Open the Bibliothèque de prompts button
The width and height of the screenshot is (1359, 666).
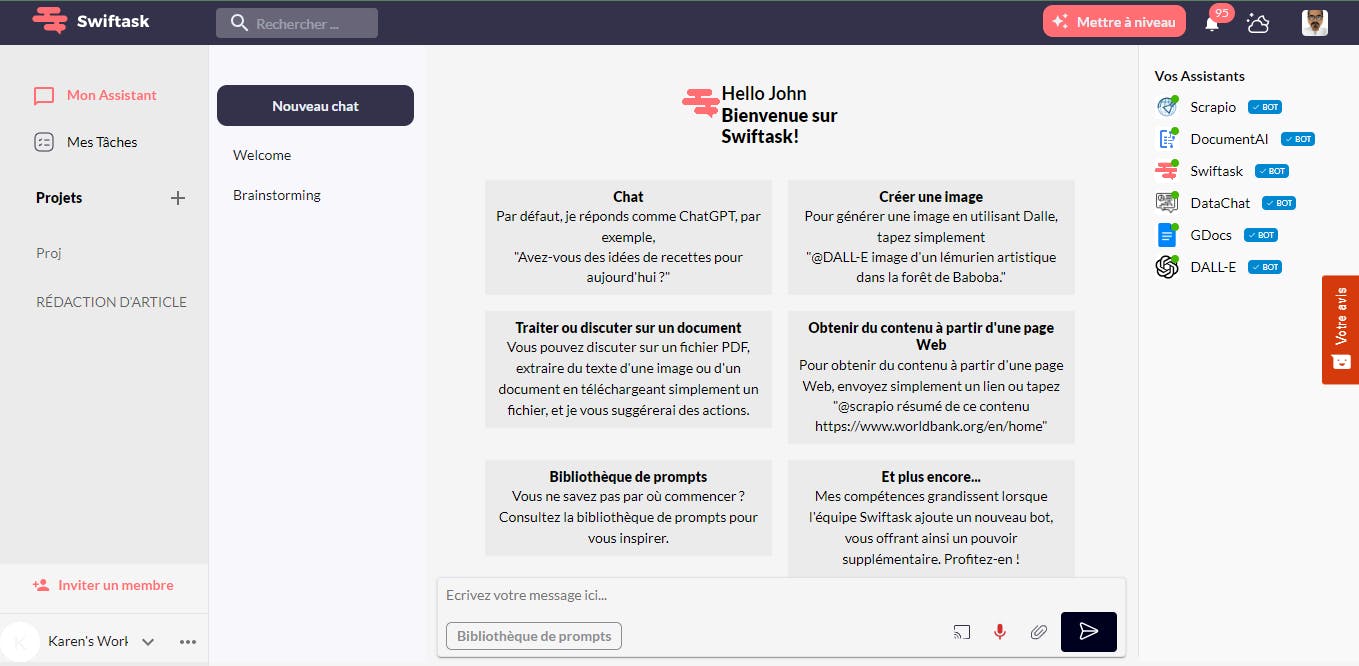(x=534, y=636)
